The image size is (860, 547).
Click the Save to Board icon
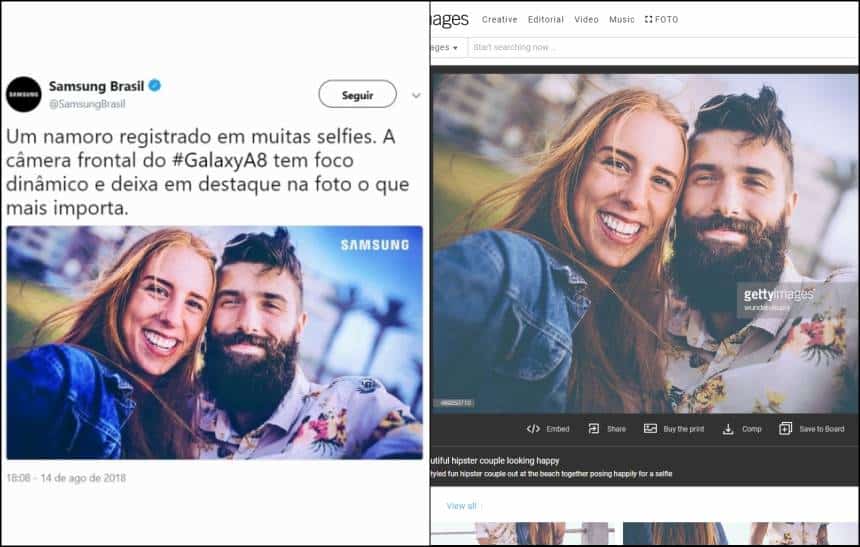pos(785,428)
